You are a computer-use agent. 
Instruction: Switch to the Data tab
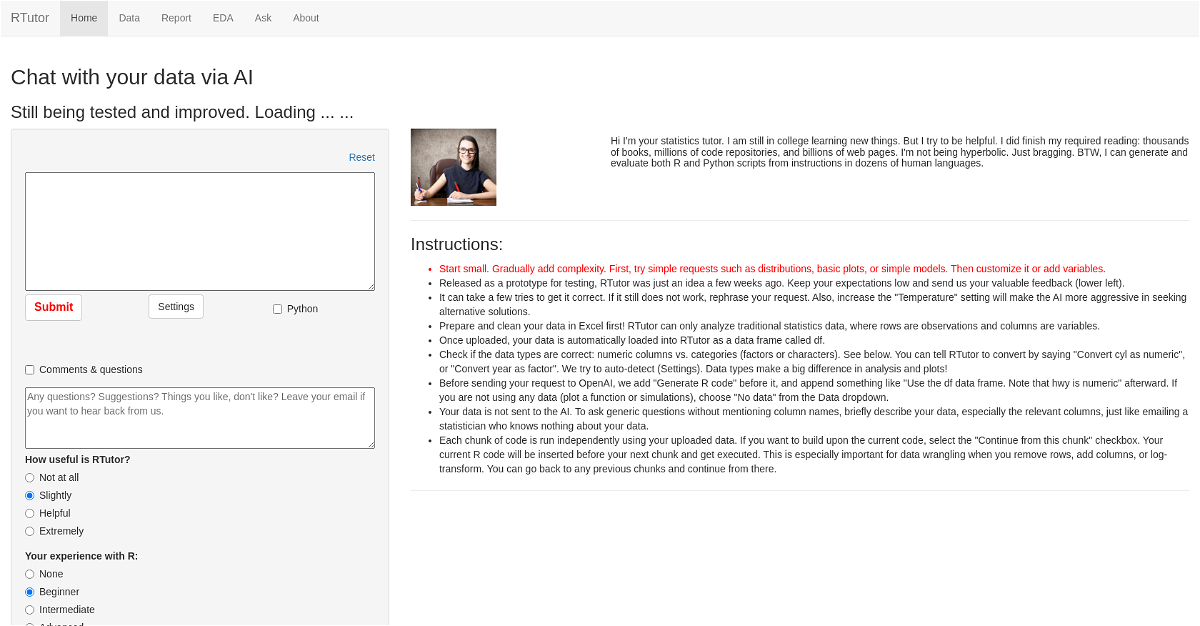(x=129, y=18)
